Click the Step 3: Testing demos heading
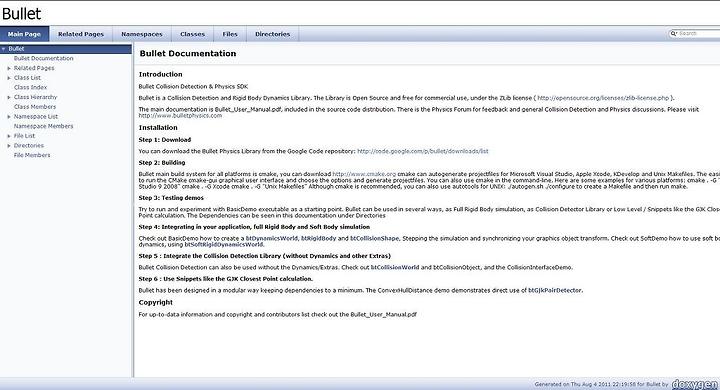Viewport: 720px width, 390px height. pyautogui.click(x=171, y=198)
